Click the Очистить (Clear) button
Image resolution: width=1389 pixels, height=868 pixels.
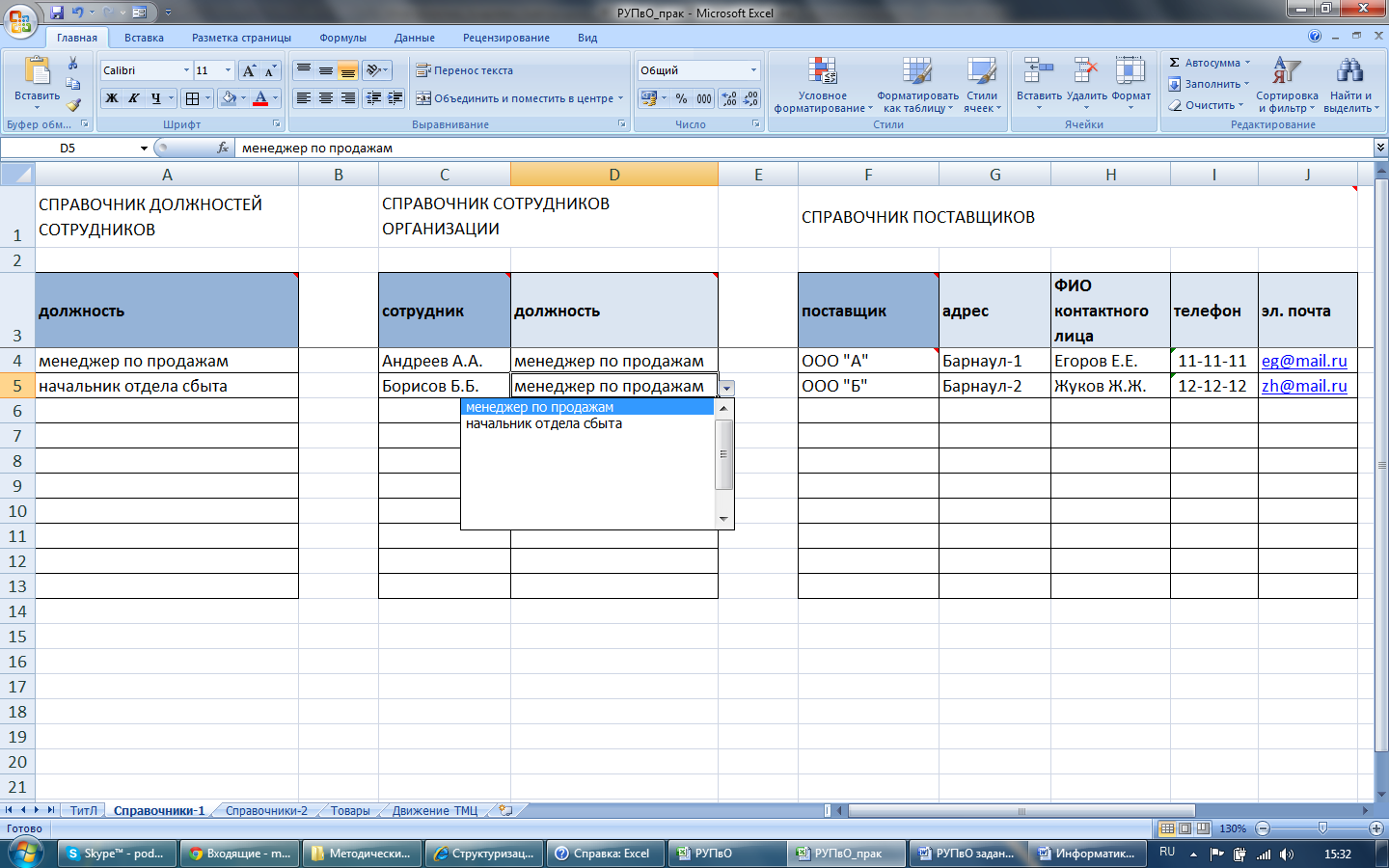click(x=1206, y=105)
